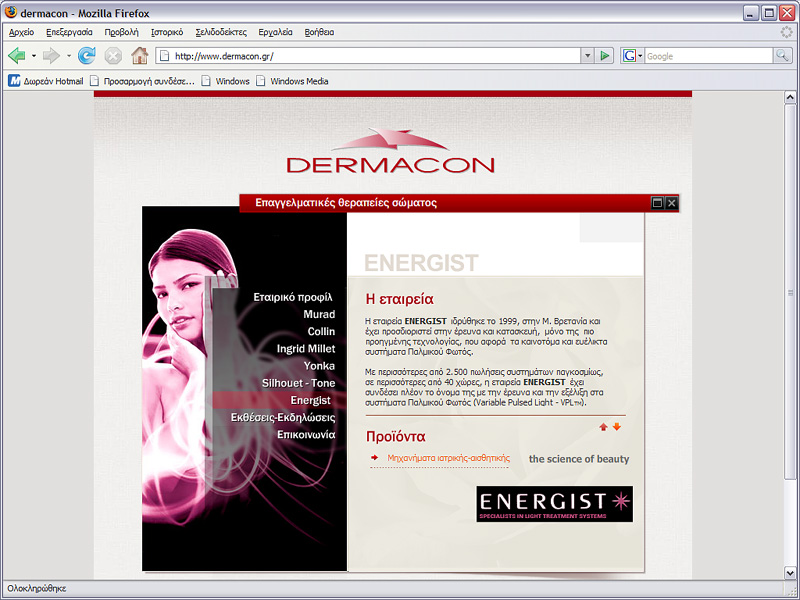The image size is (800, 600).
Task: Open the Επικοινωνία contact link
Action: pyautogui.click(x=306, y=435)
